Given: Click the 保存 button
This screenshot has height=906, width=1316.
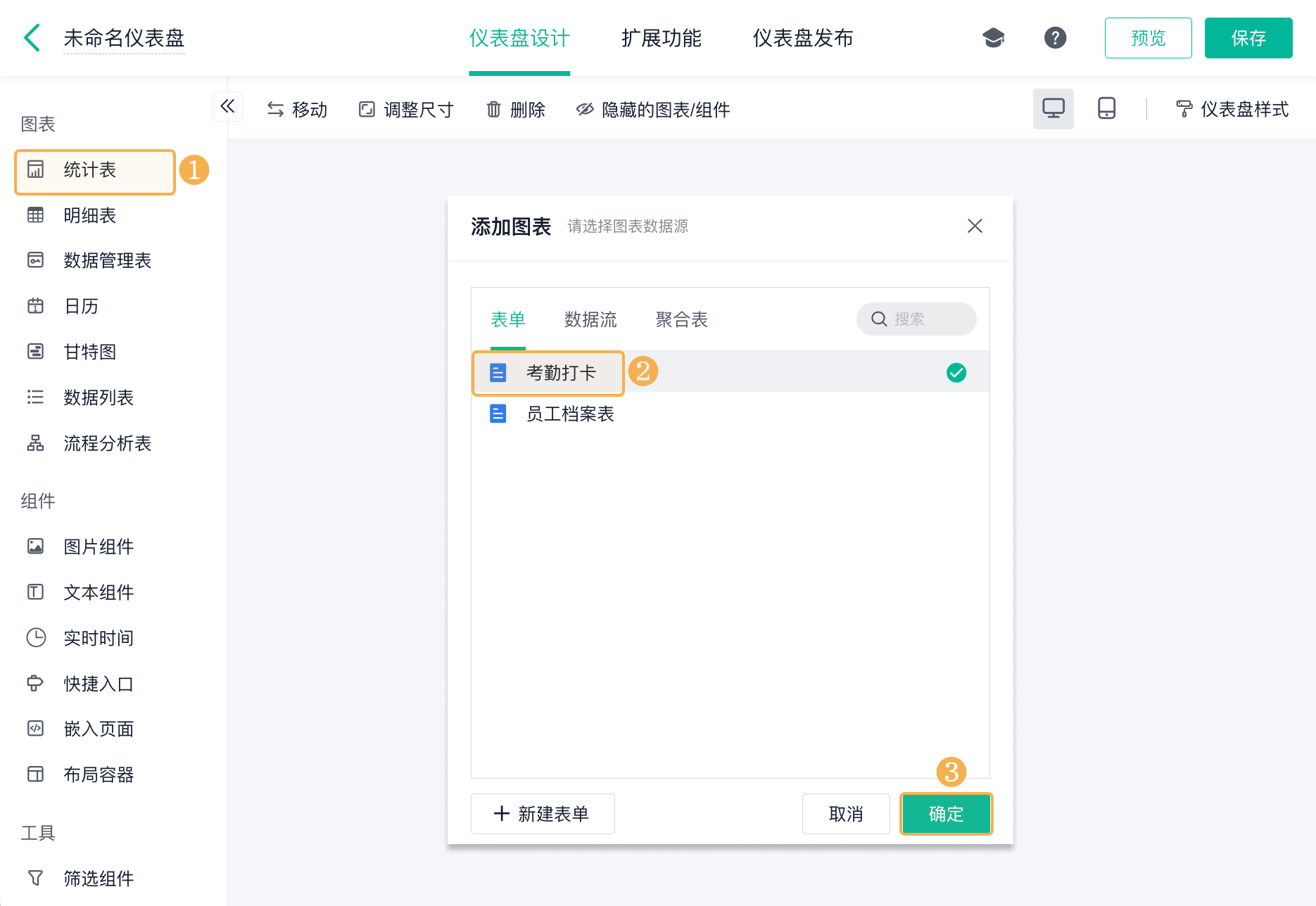Looking at the screenshot, I should [x=1248, y=38].
